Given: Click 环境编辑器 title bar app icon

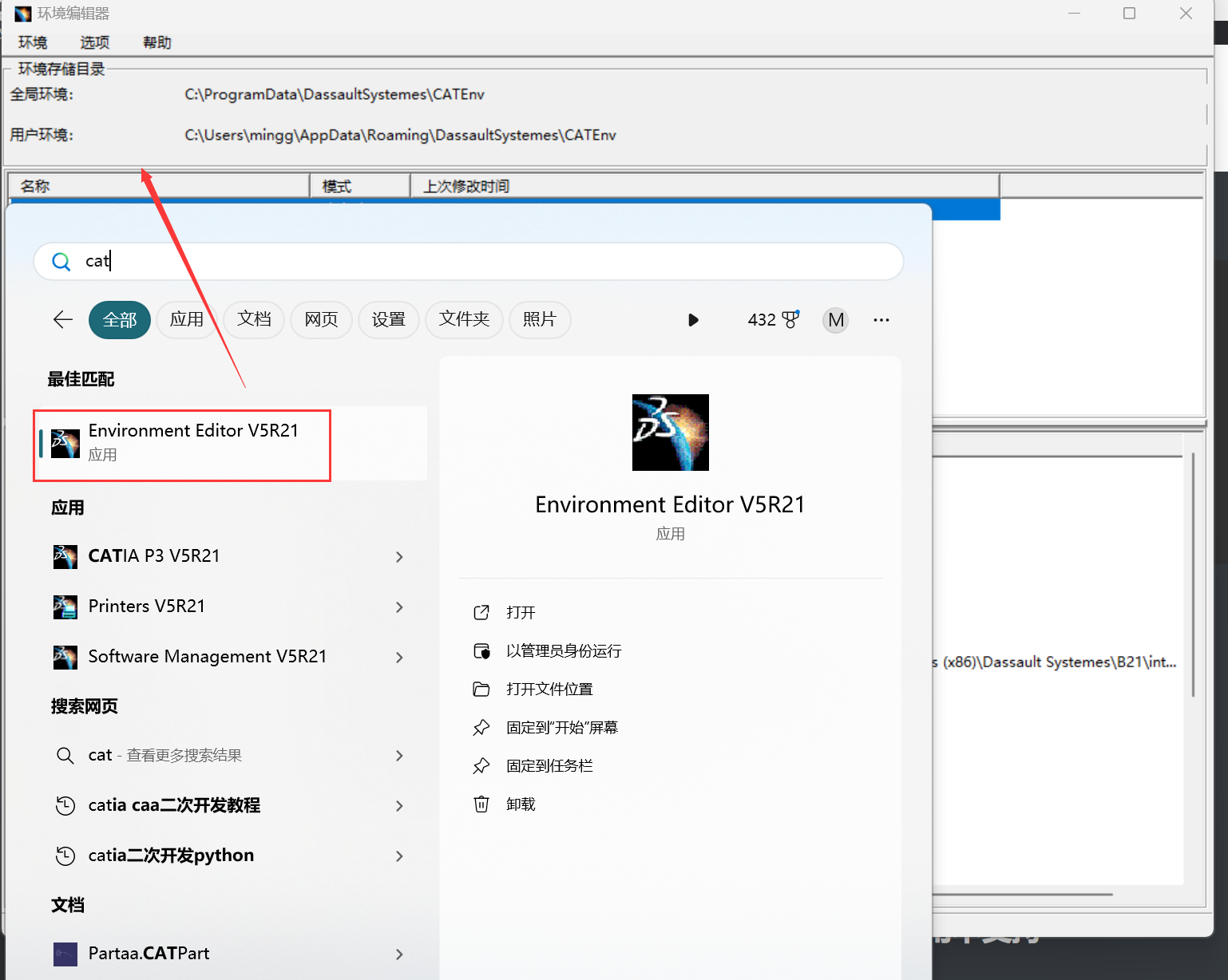Looking at the screenshot, I should pyautogui.click(x=23, y=14).
